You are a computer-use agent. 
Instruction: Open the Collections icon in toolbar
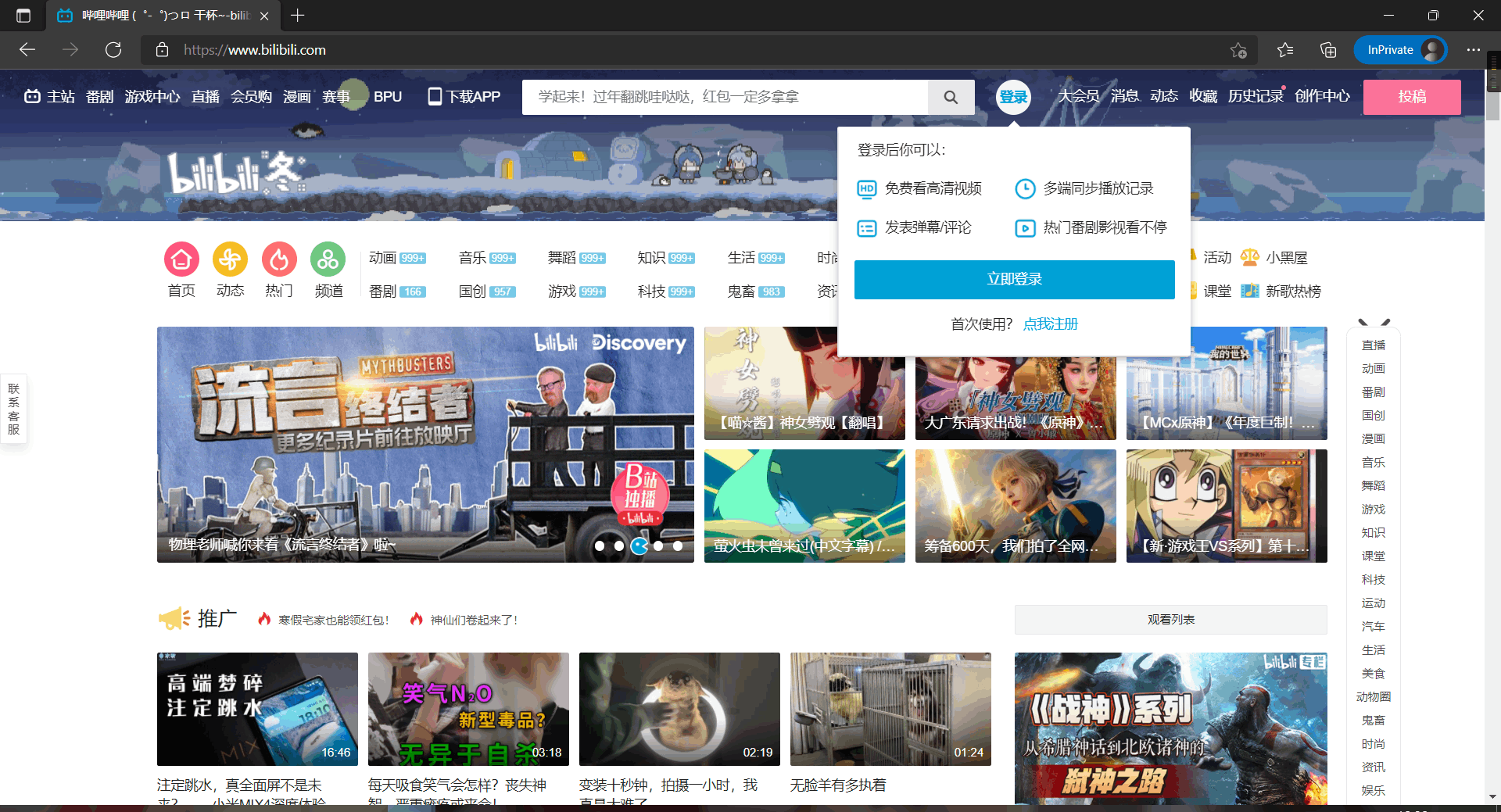click(1328, 50)
